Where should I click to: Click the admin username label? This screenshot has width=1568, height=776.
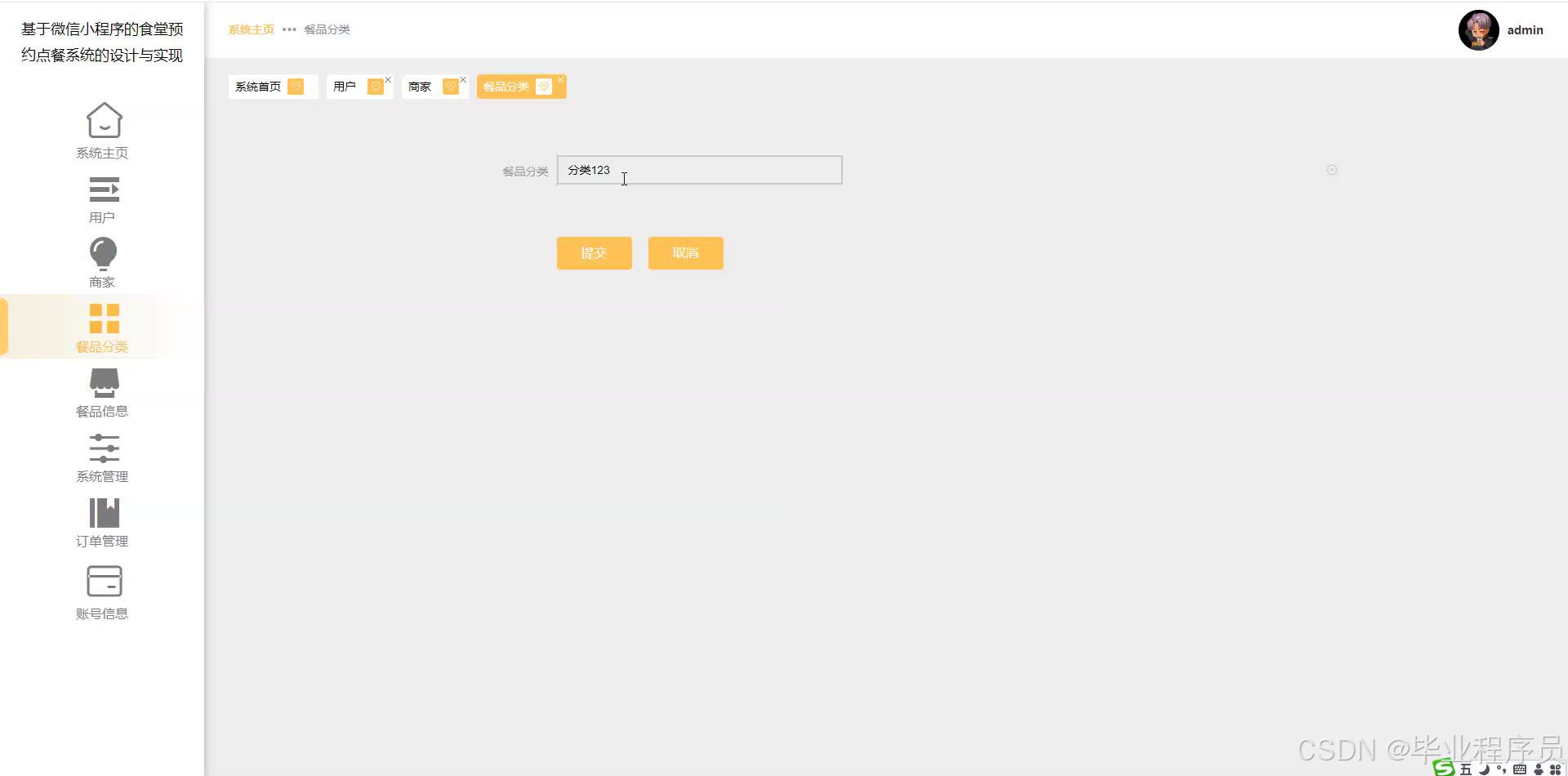(1525, 30)
